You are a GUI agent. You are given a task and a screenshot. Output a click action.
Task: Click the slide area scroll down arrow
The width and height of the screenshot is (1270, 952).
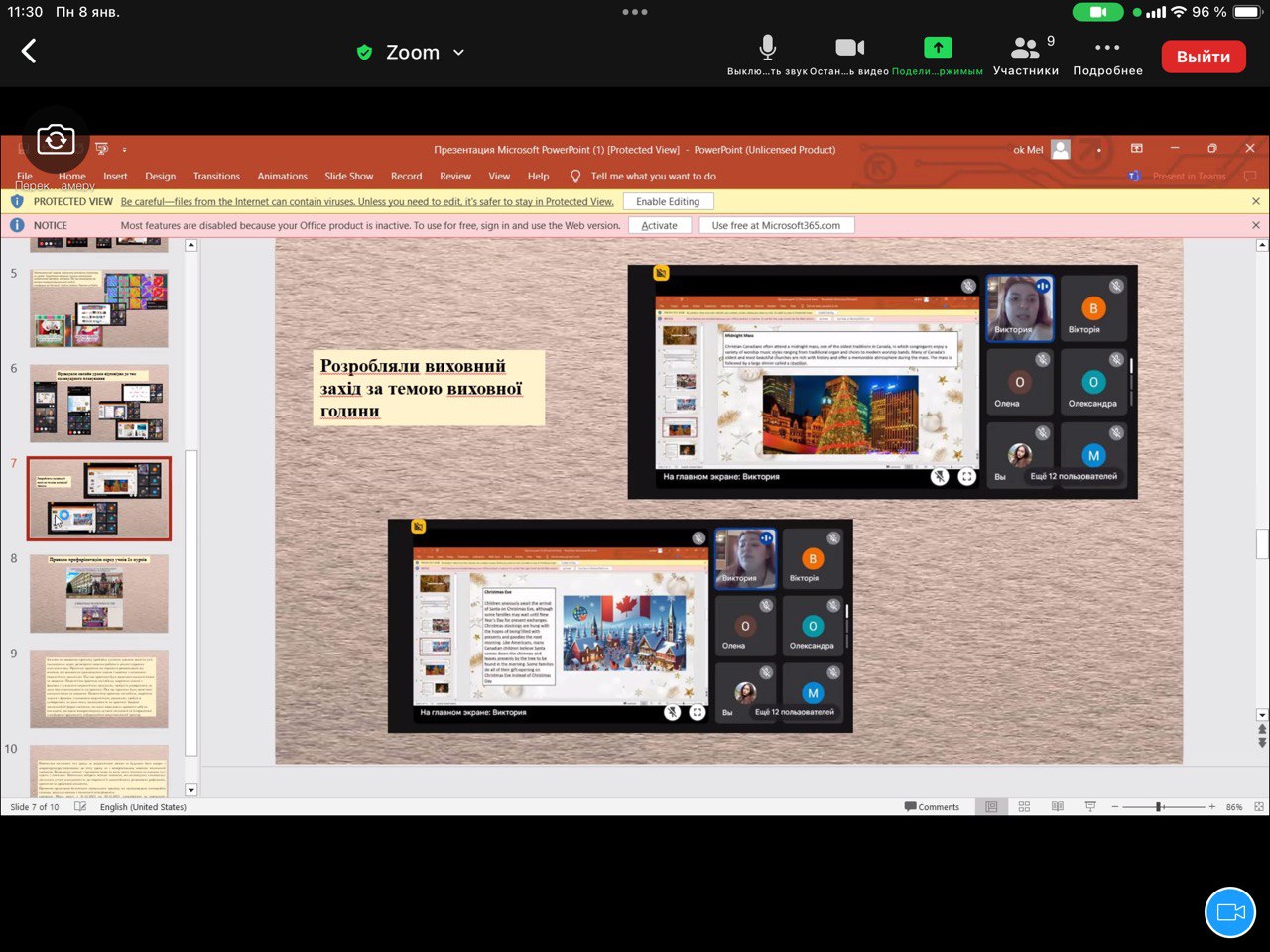[1262, 714]
